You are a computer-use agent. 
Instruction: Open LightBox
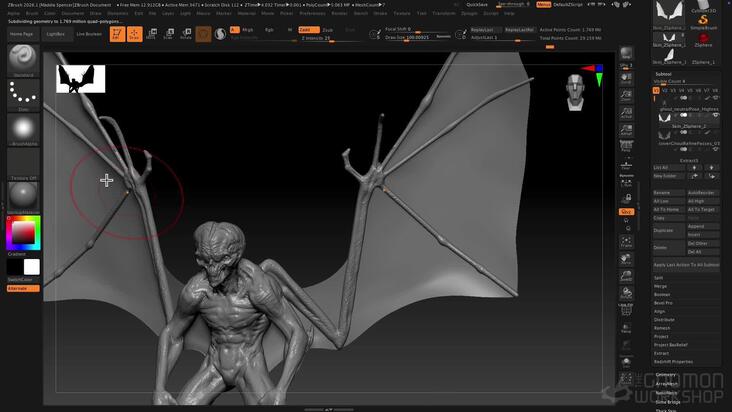tap(56, 34)
